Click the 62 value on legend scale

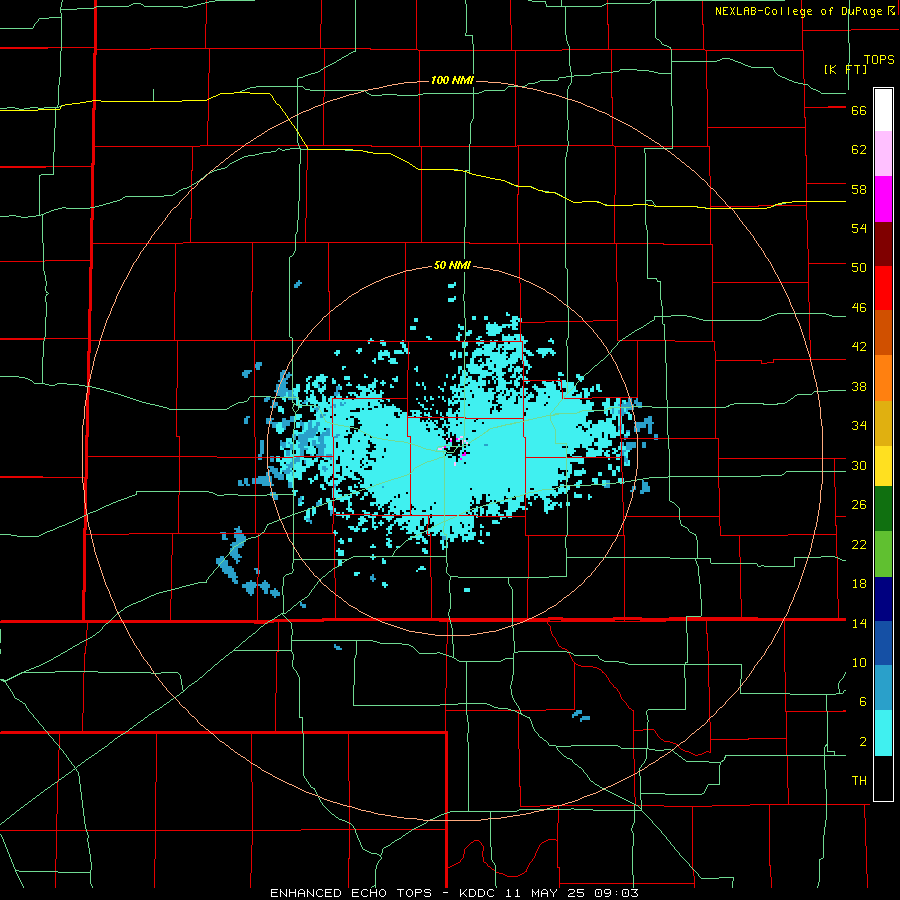click(859, 150)
